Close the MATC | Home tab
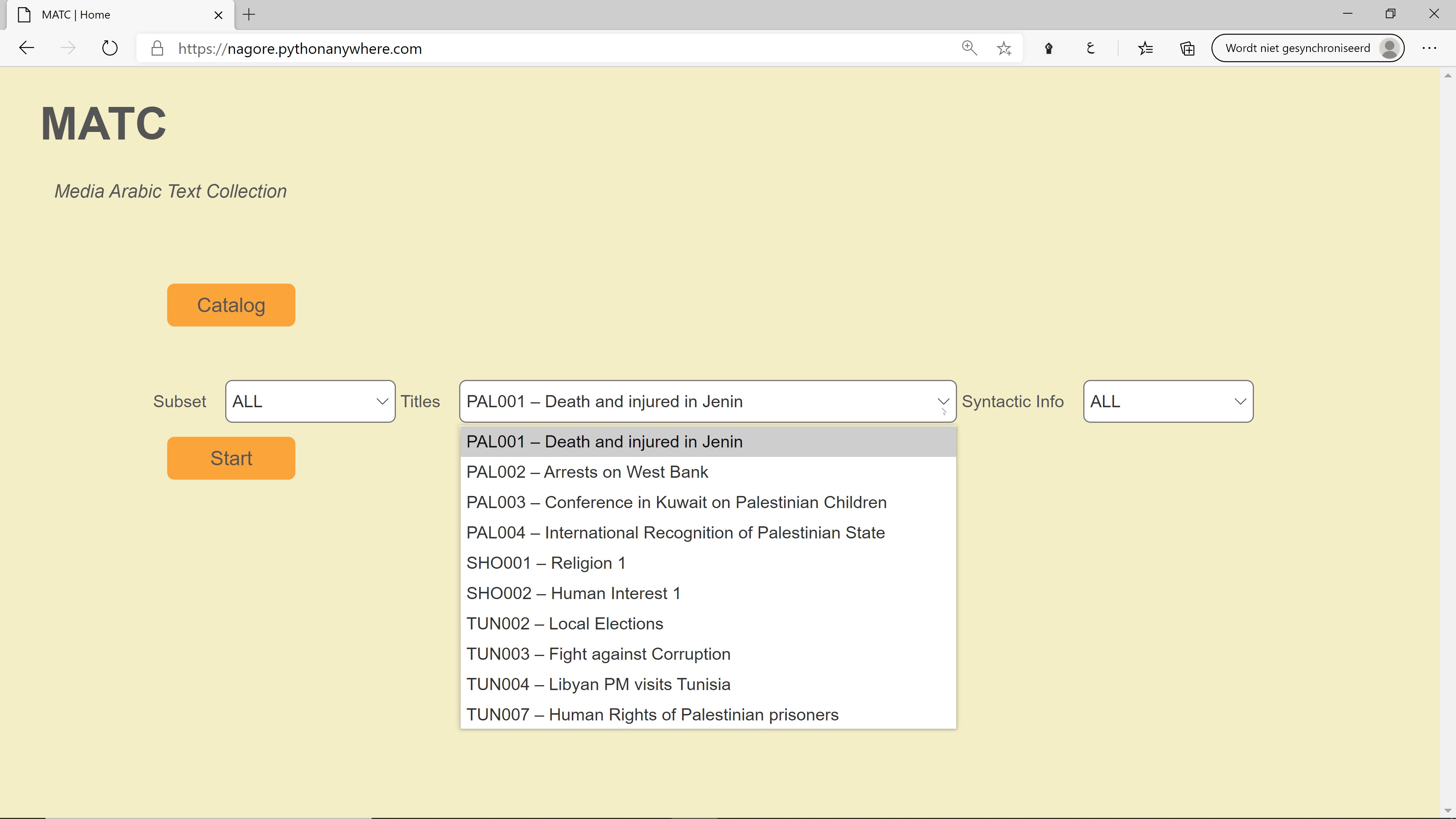This screenshot has width=1456, height=819. coord(218,15)
